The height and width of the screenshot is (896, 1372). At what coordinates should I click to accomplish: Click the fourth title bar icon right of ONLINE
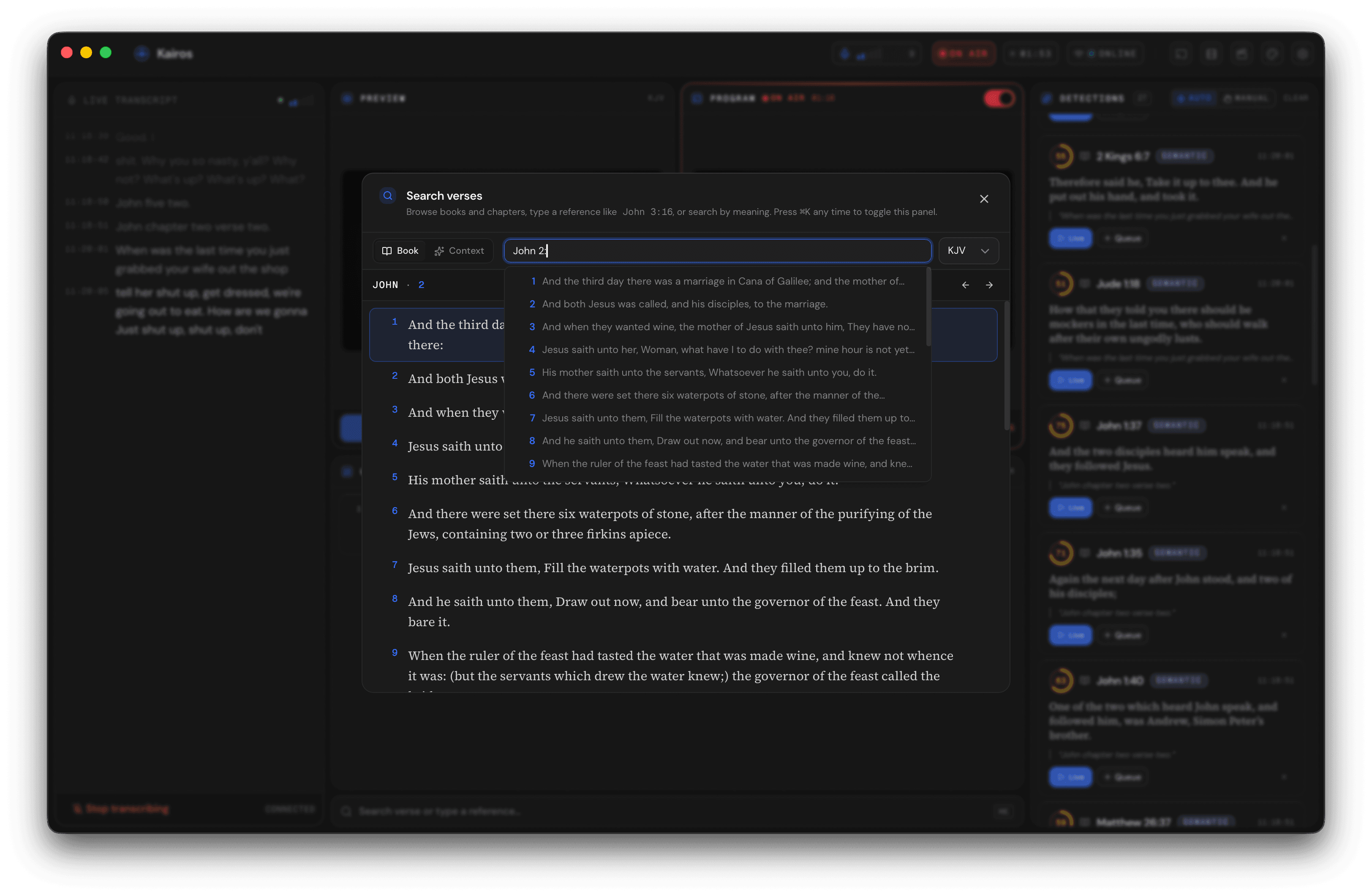[1272, 54]
